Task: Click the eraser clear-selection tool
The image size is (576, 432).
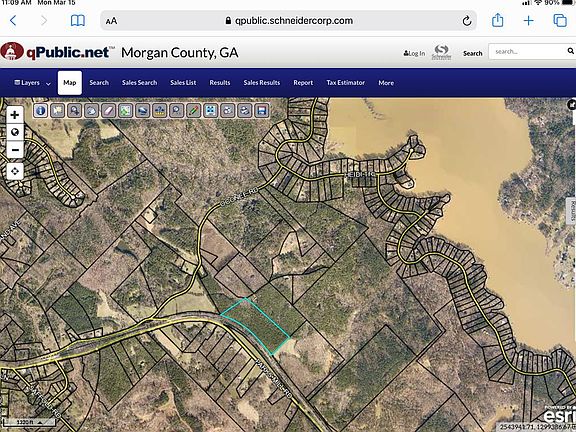Action: [108, 111]
